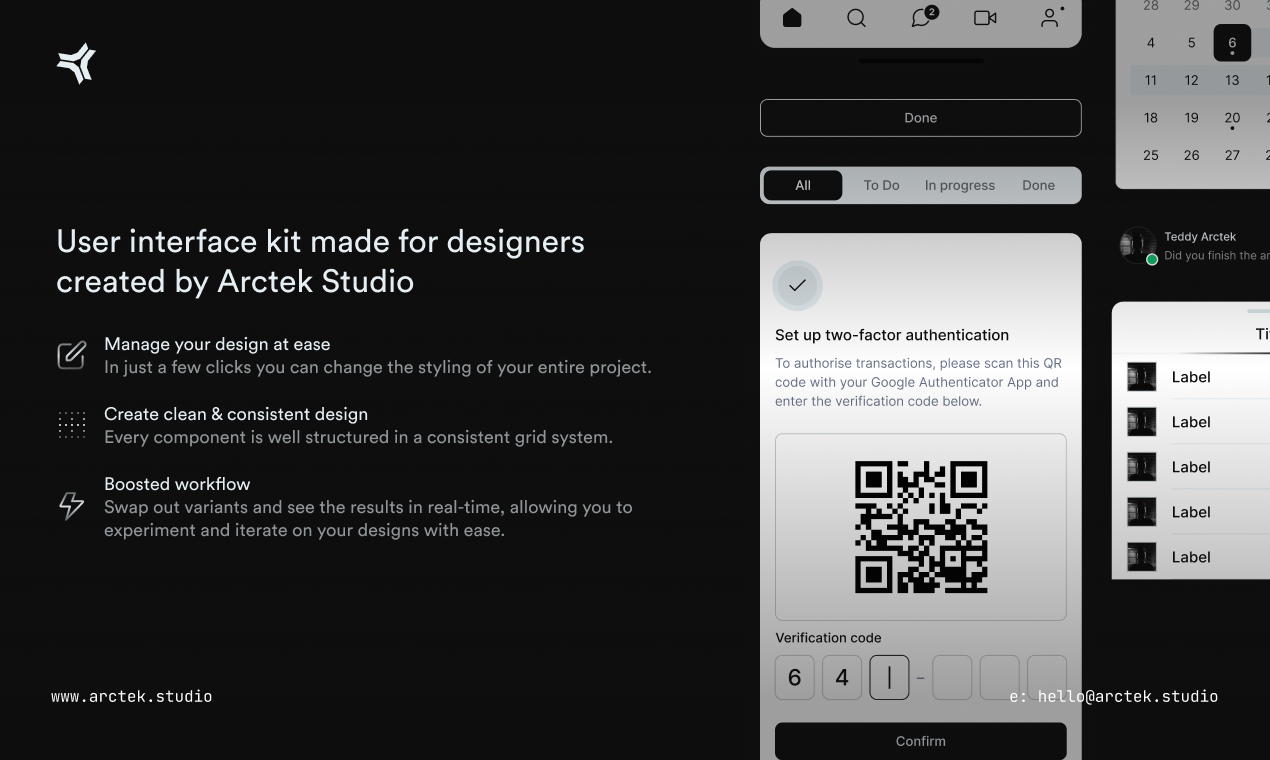
Task: Click verification digit box showing 6
Action: click(x=795, y=677)
